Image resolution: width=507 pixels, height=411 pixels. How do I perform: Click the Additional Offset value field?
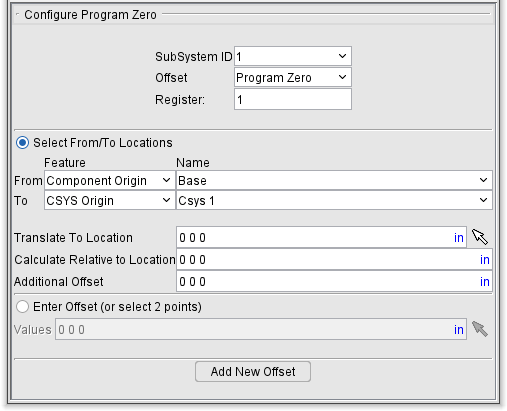(x=334, y=281)
